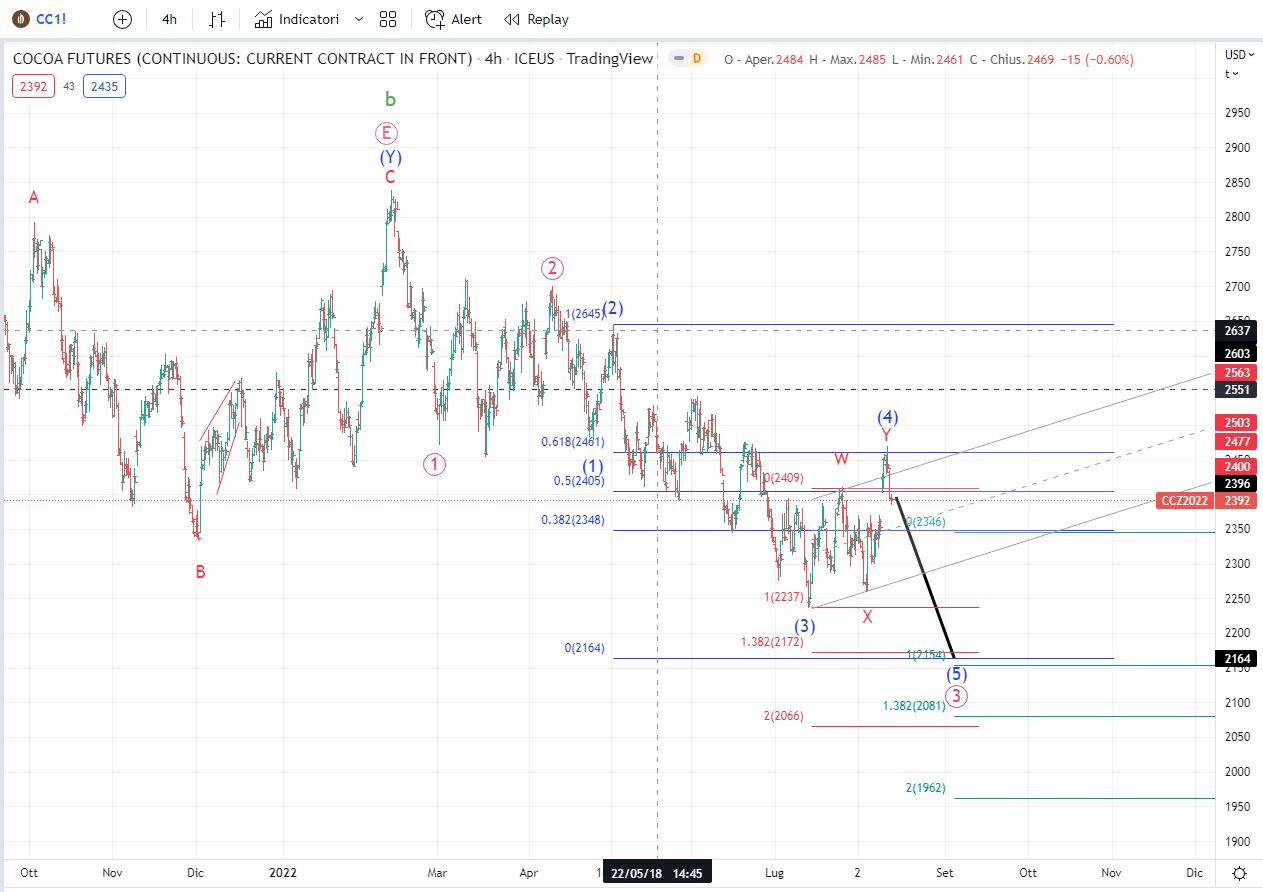Change the 4h timeframe interval
Screen dimensions: 1263x892
tap(170, 19)
